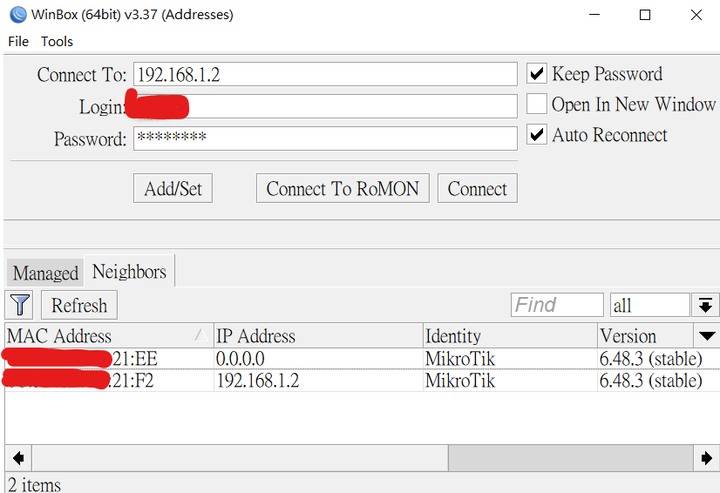Click the neighbors filter funnel icon
Viewport: 720px width, 493px height.
coord(19,305)
